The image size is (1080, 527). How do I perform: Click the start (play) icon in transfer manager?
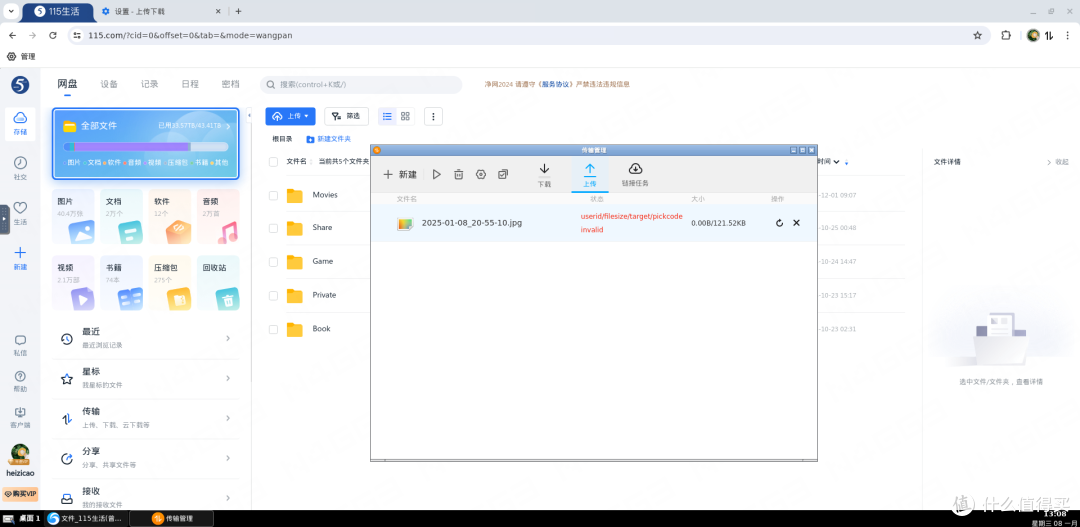[436, 174]
